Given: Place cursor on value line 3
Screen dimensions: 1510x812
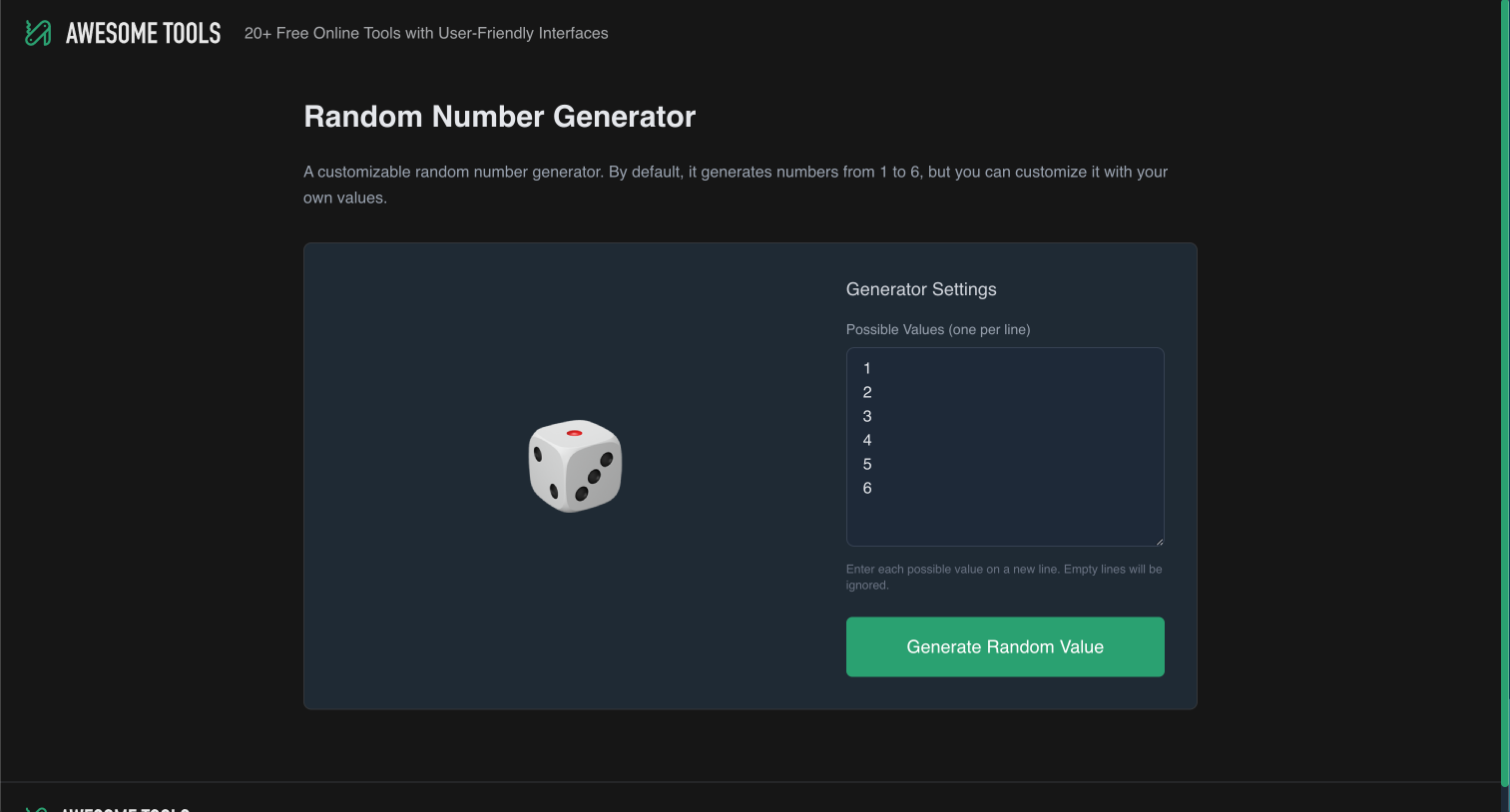Looking at the screenshot, I should pos(867,416).
